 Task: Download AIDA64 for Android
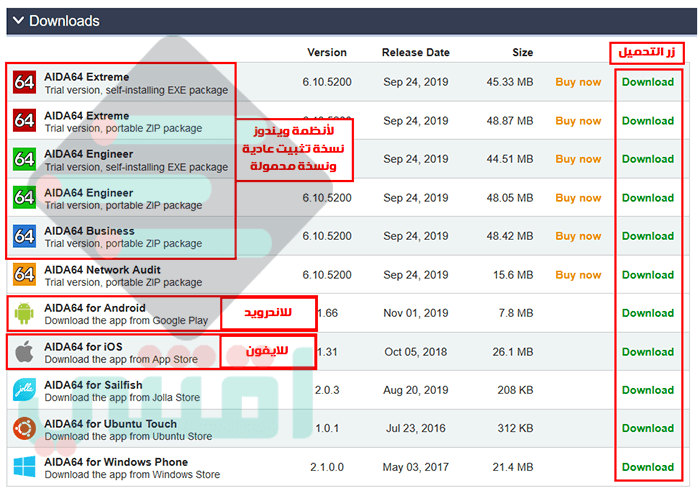coord(648,313)
